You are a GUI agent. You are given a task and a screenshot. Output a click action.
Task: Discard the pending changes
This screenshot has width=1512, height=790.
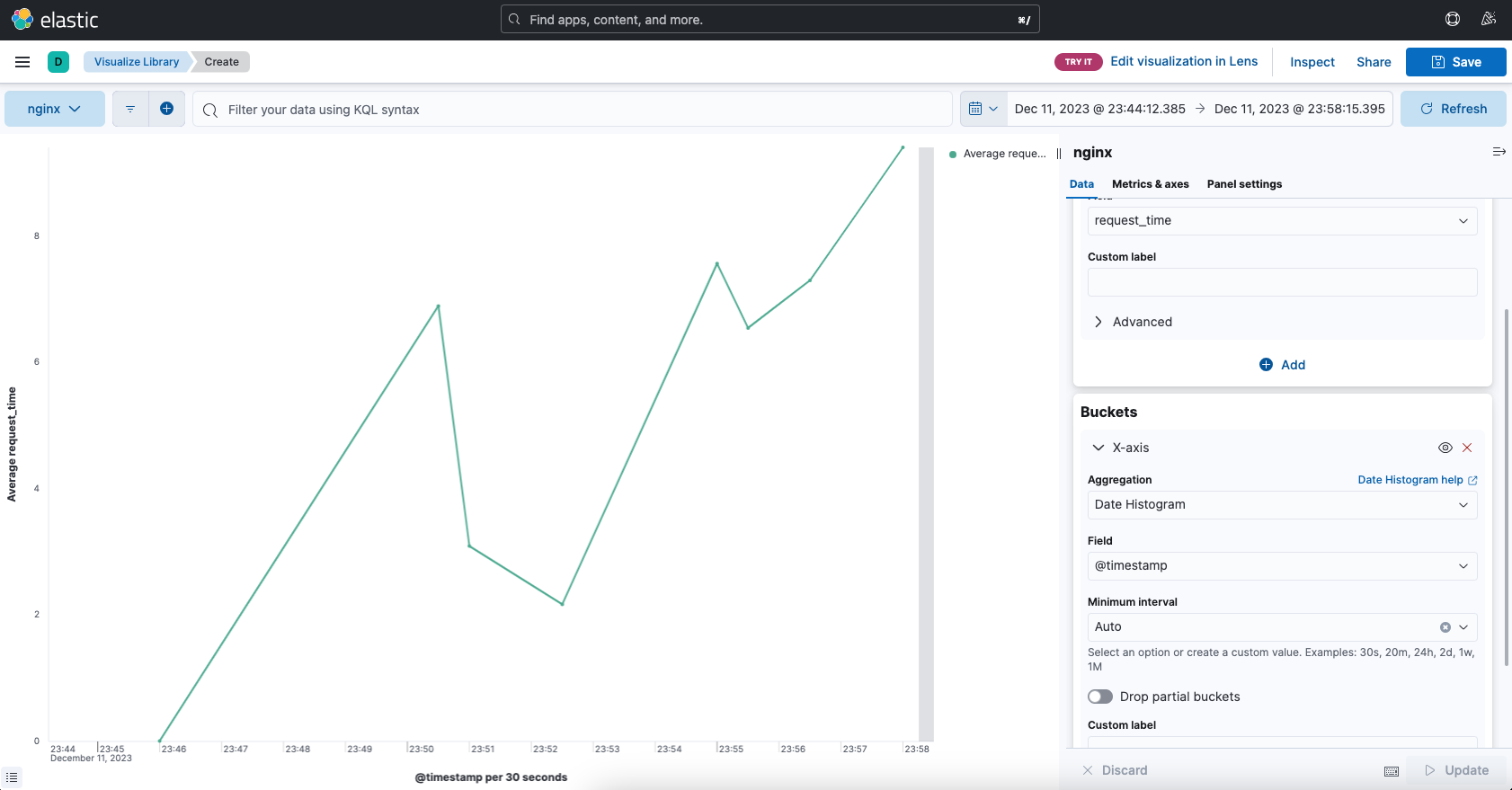tap(1115, 770)
